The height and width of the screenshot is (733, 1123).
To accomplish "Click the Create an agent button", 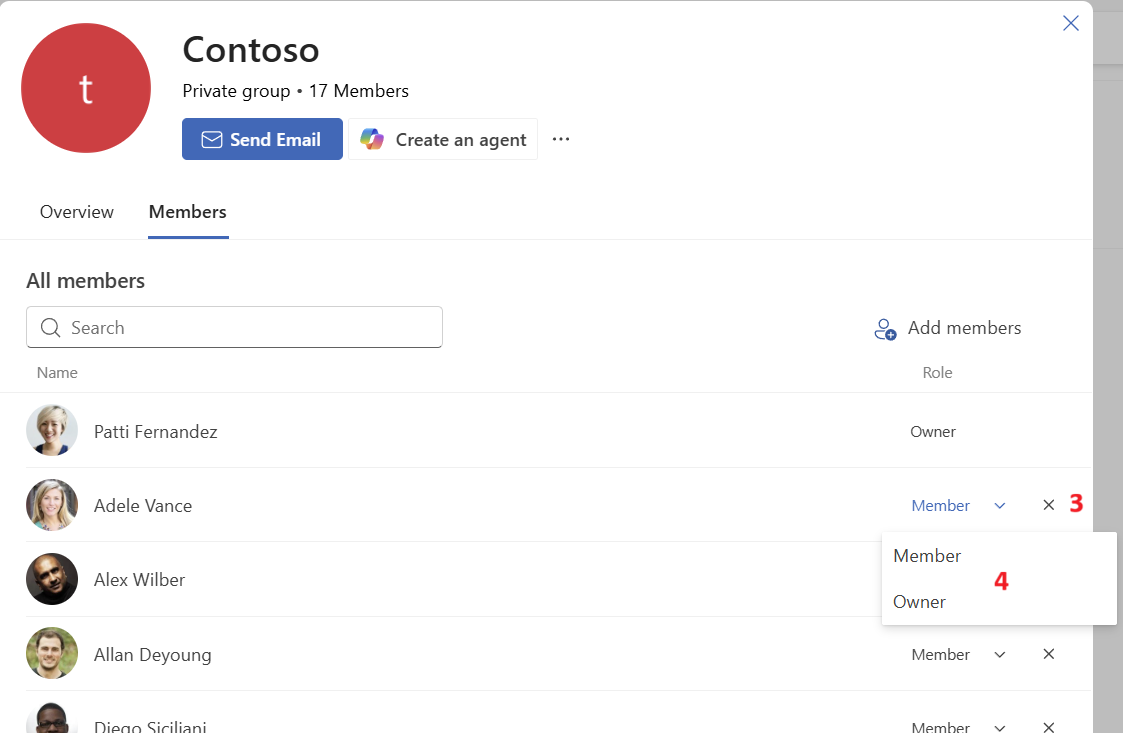I will point(443,139).
